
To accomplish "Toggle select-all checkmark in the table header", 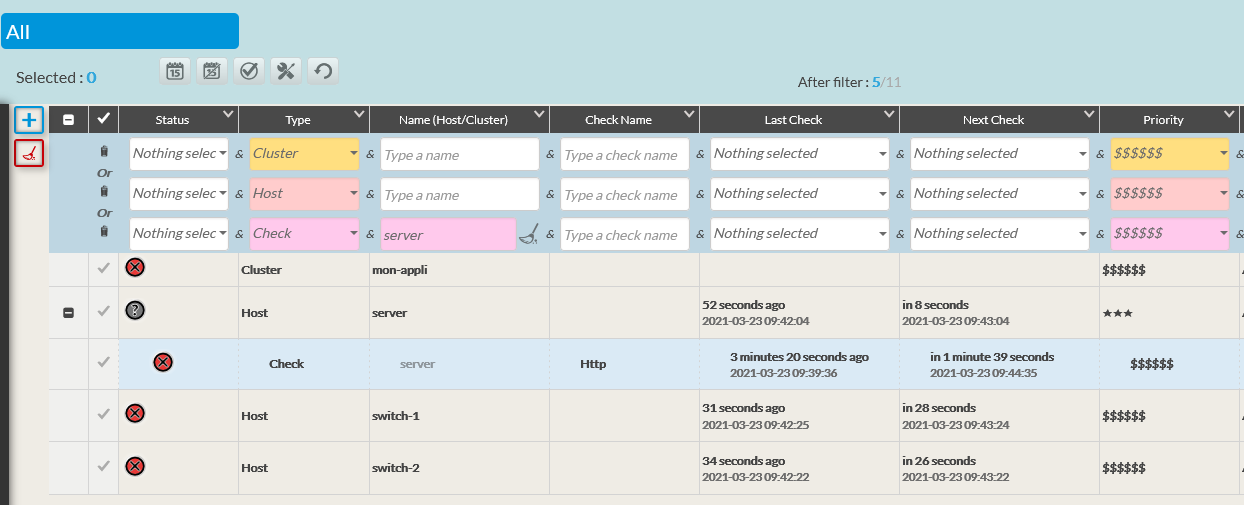I will pyautogui.click(x=103, y=119).
